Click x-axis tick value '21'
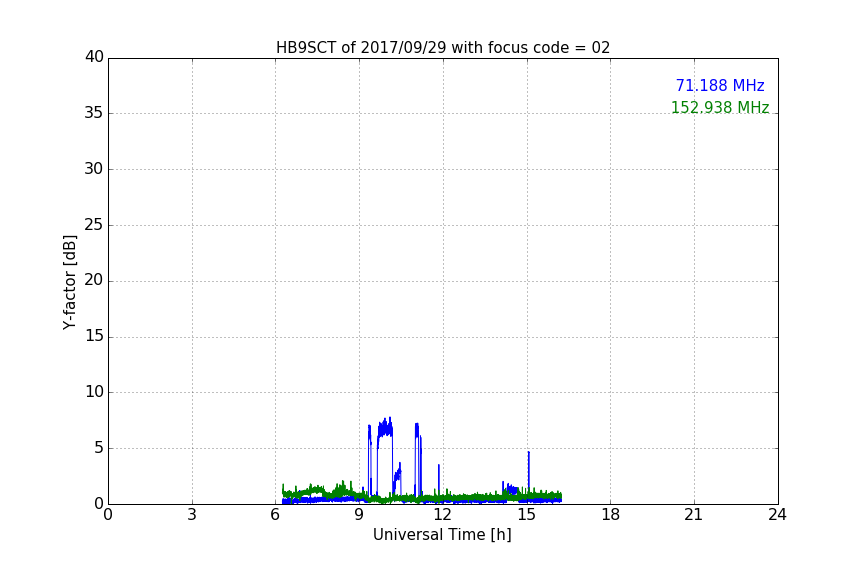864x576 pixels. click(694, 515)
